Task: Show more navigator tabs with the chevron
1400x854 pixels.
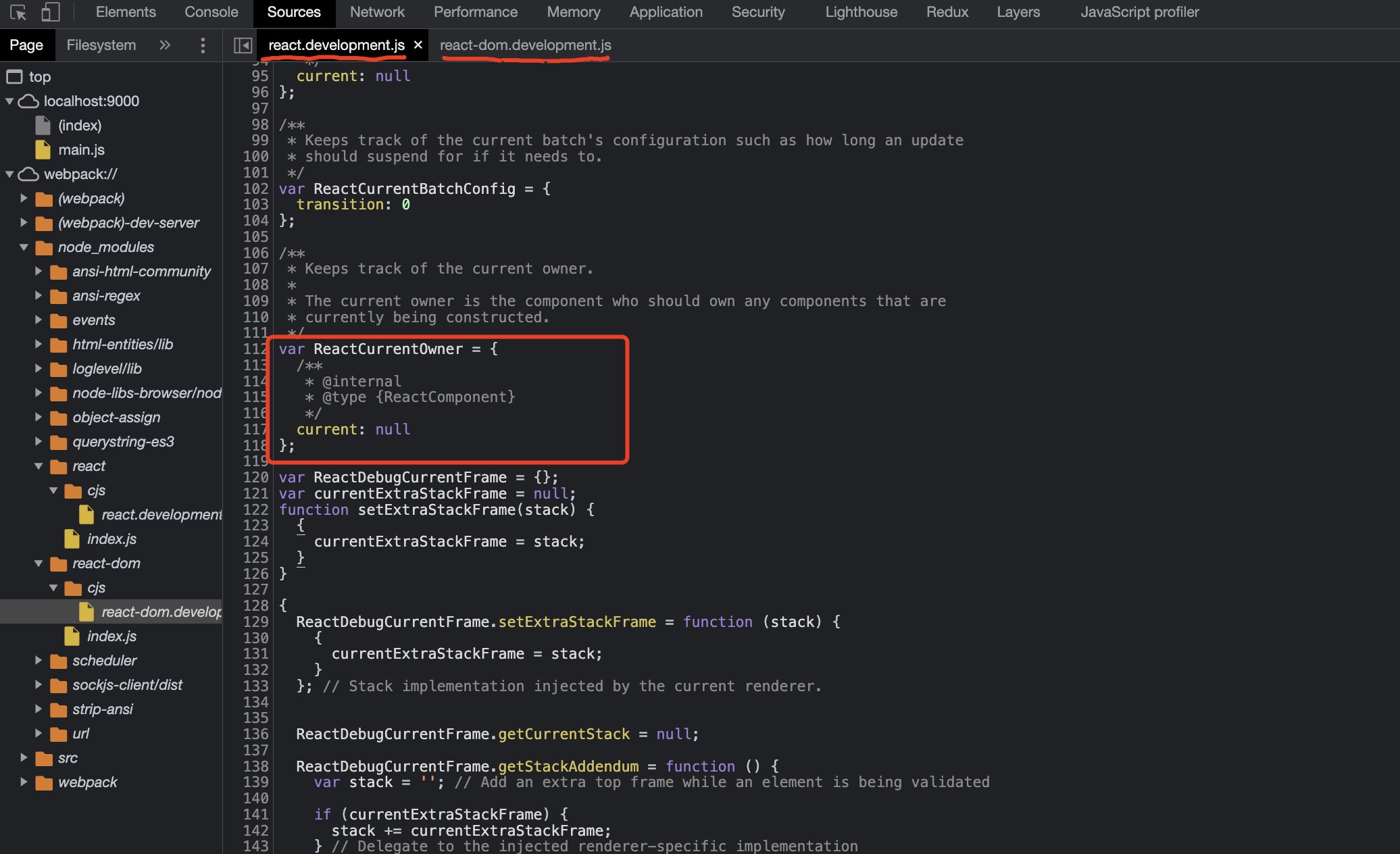Action: 165,45
